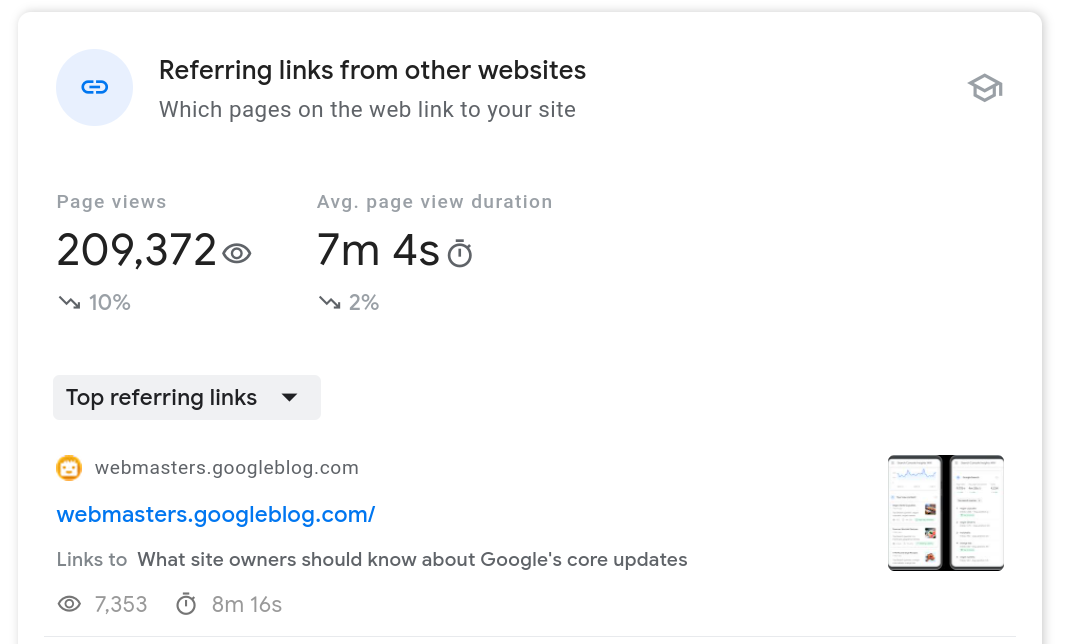The width and height of the screenshot is (1066, 644).
Task: Click the Page views label
Action: pos(111,201)
